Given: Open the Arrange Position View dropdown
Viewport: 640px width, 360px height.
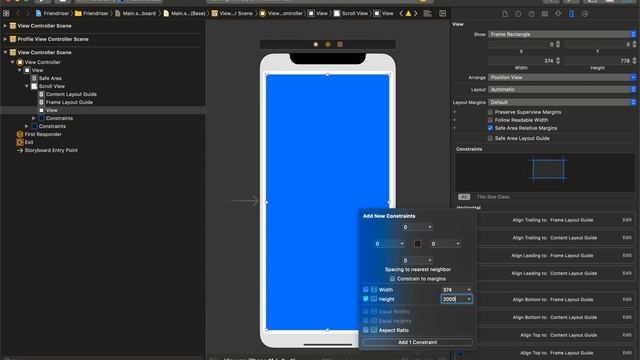Looking at the screenshot, I should coord(562,77).
